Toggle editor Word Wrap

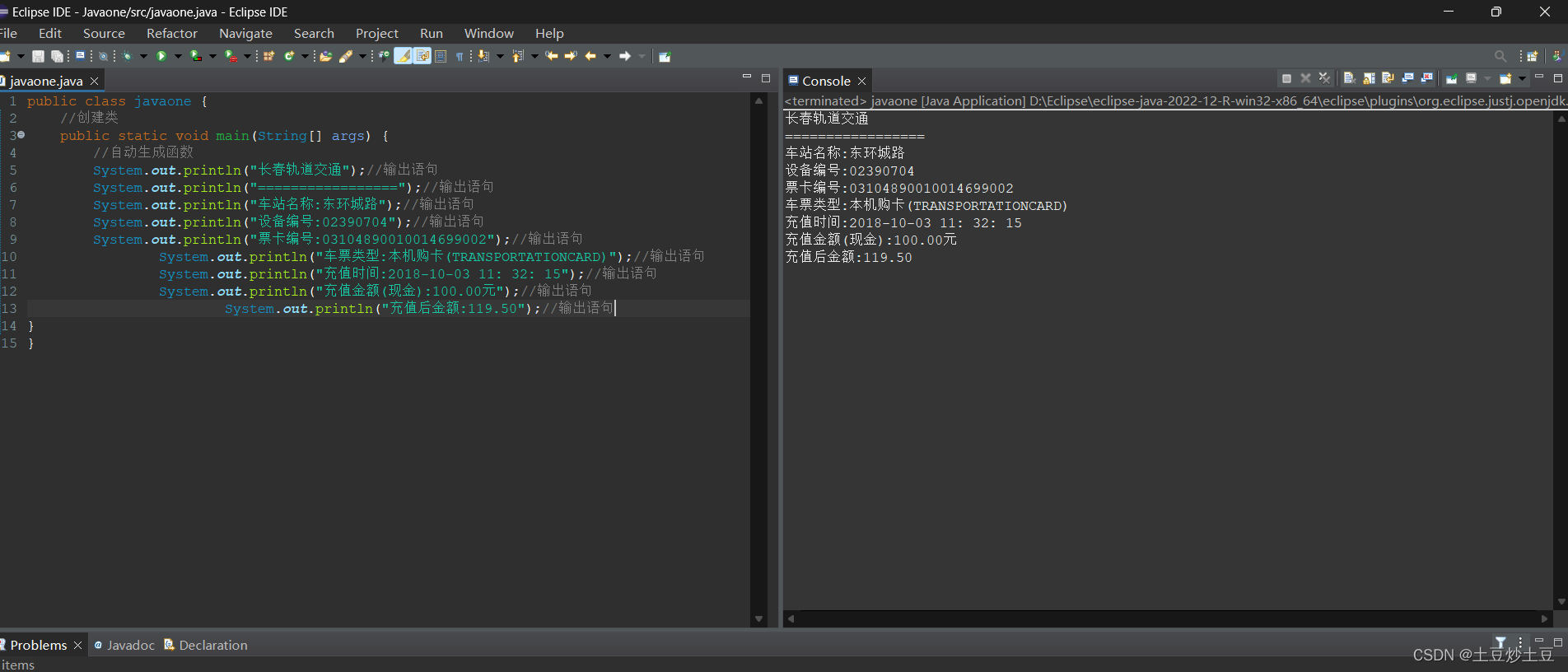pos(422,56)
